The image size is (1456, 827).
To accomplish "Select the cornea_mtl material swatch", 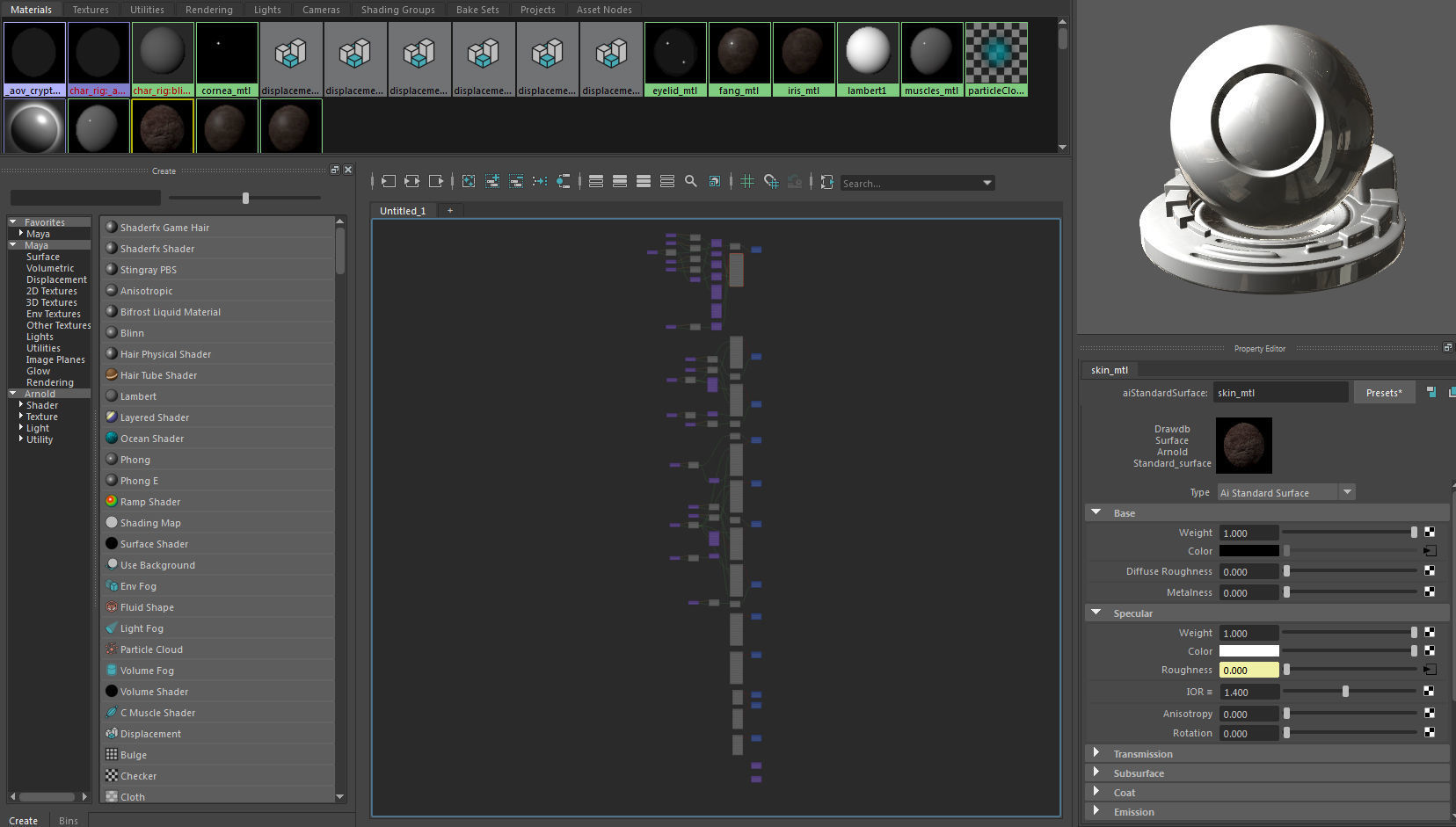I will pos(227,59).
